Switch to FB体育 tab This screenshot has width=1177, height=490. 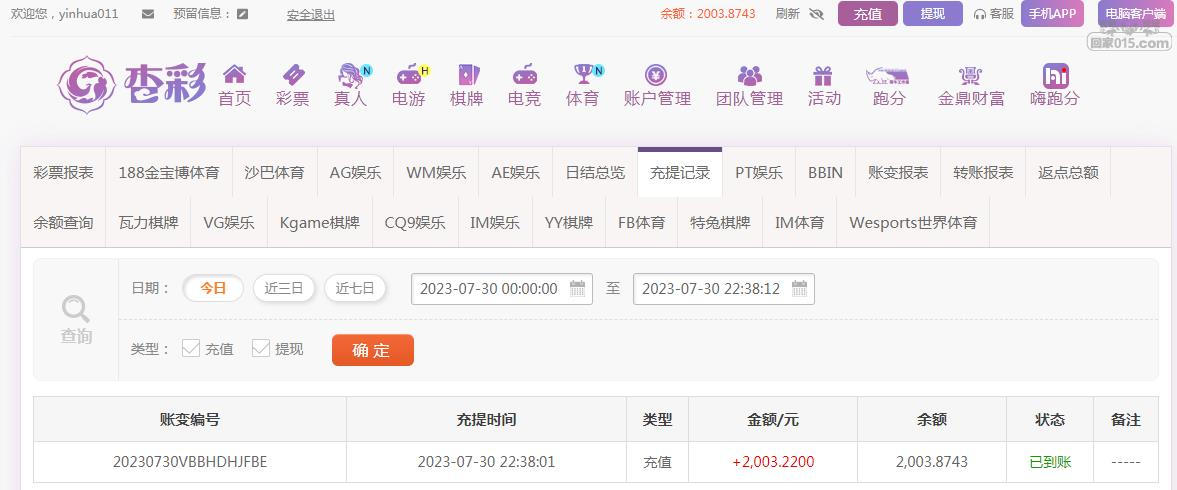pyautogui.click(x=642, y=223)
